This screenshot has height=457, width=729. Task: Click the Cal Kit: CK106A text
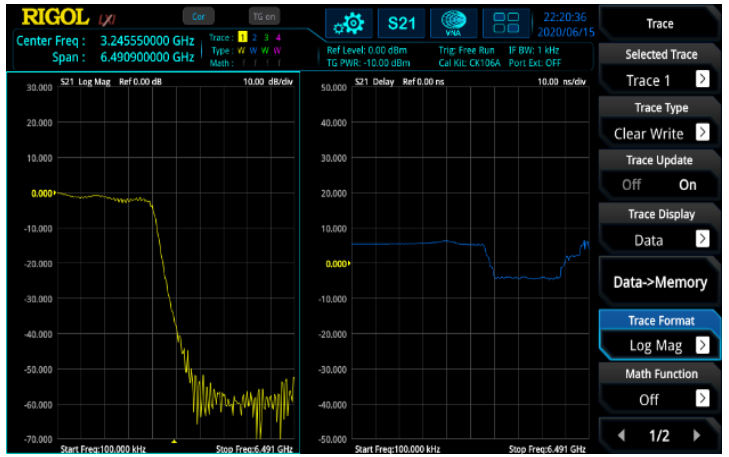coord(470,63)
